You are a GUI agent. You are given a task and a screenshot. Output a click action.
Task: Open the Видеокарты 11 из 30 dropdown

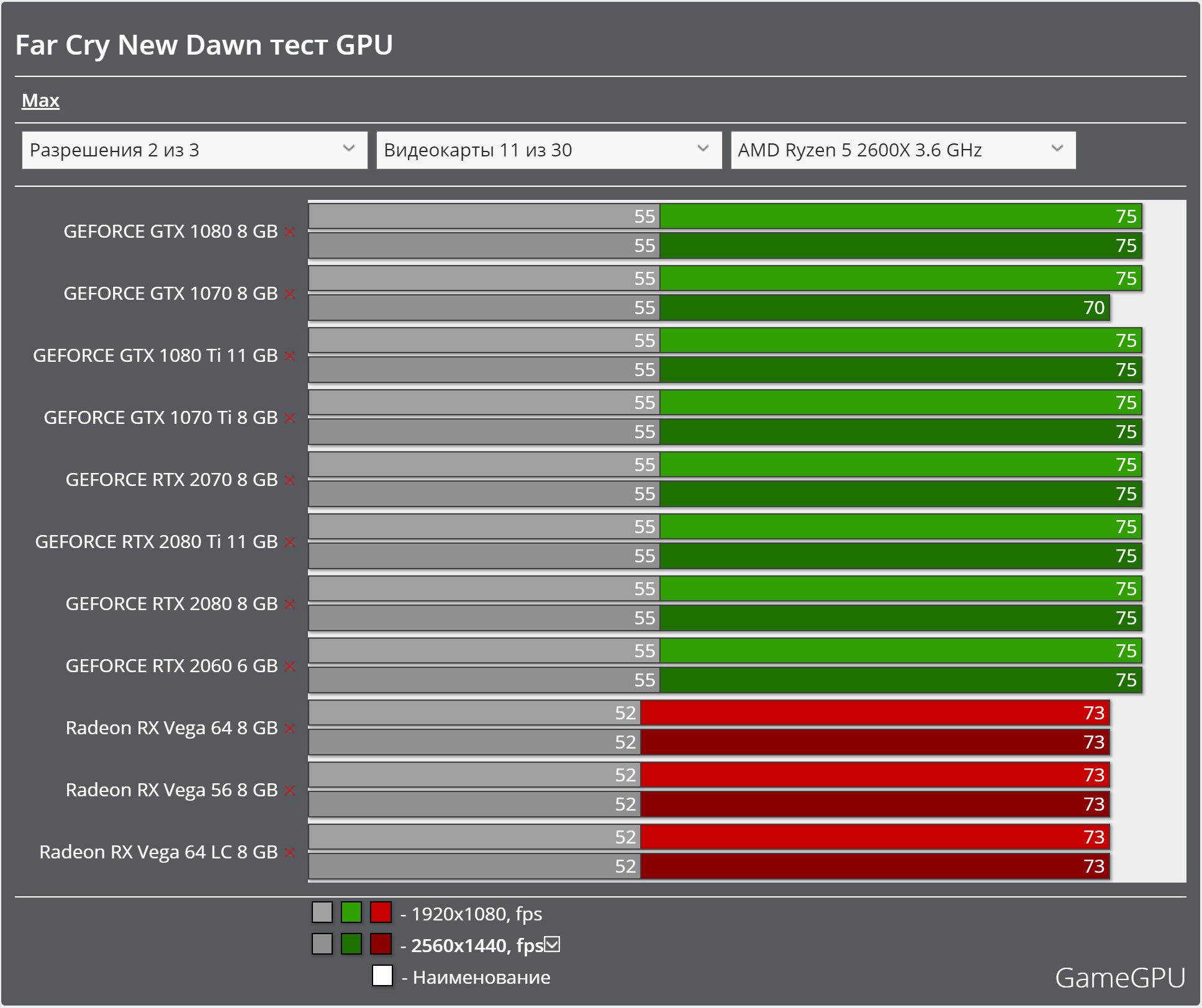tap(549, 150)
